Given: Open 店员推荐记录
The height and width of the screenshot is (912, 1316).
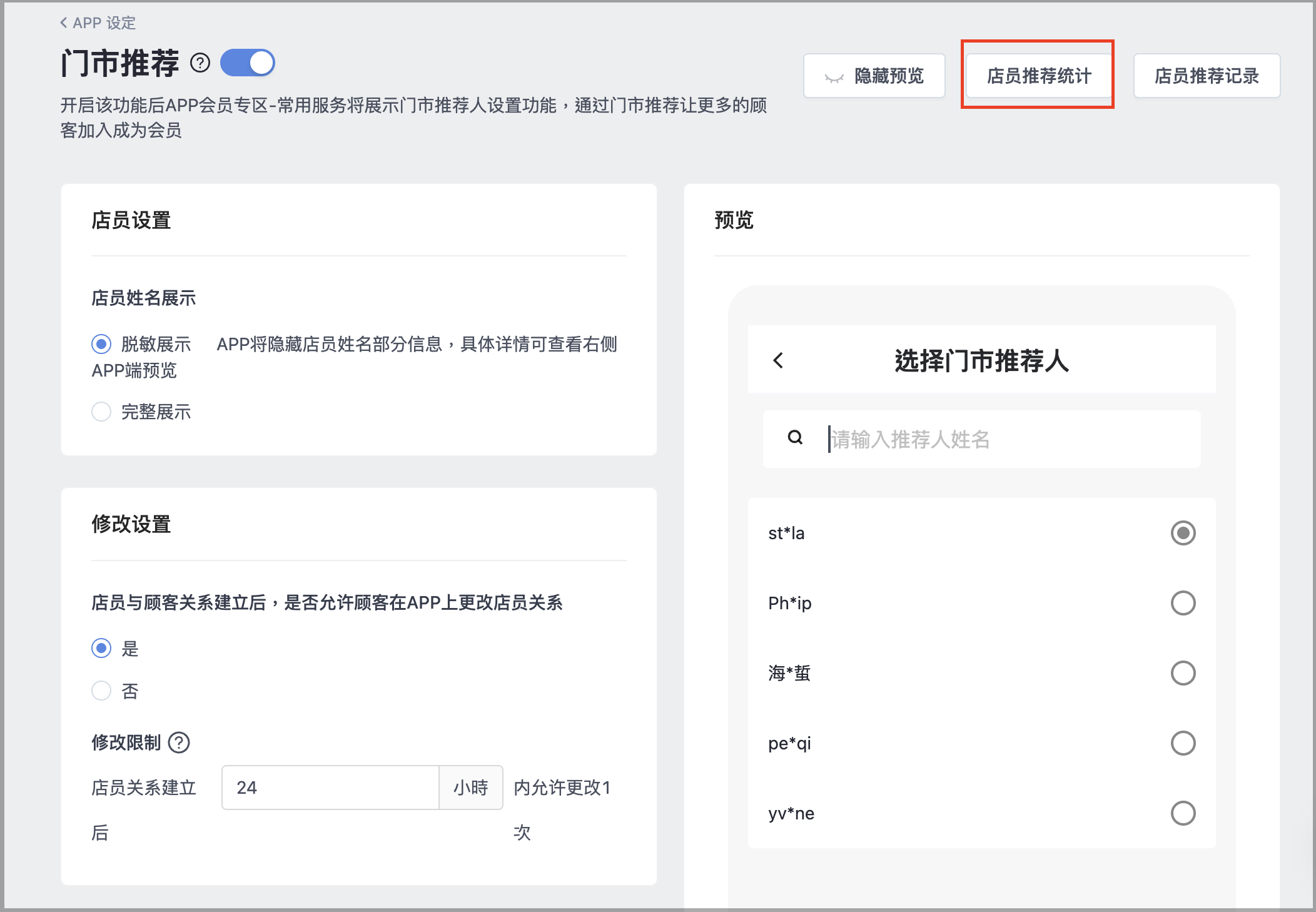Looking at the screenshot, I should pos(1207,76).
